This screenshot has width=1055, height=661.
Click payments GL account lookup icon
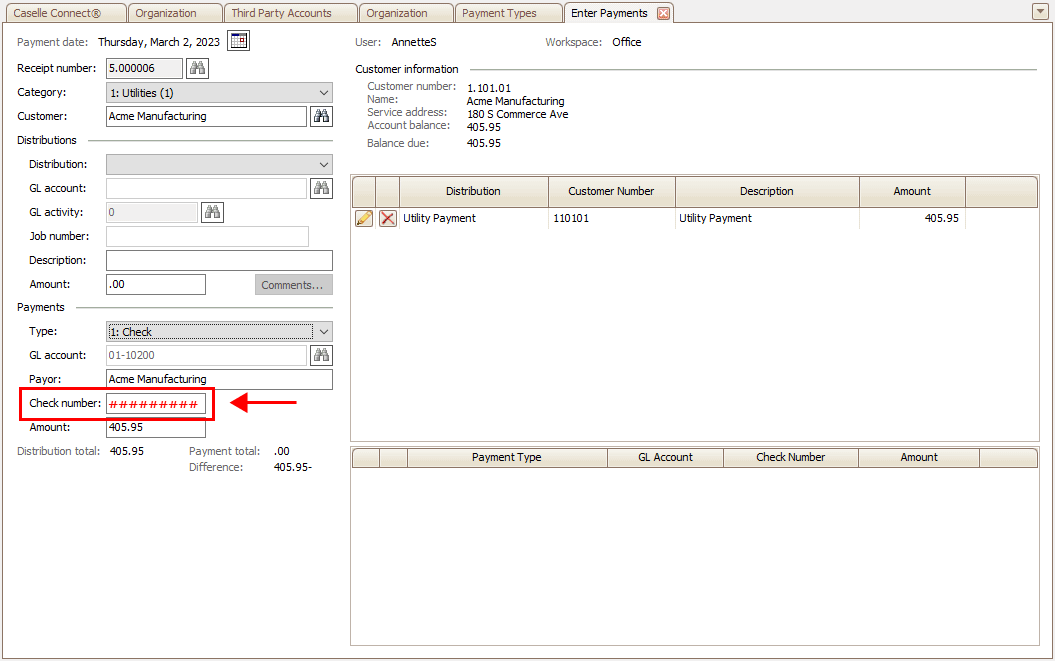[321, 355]
